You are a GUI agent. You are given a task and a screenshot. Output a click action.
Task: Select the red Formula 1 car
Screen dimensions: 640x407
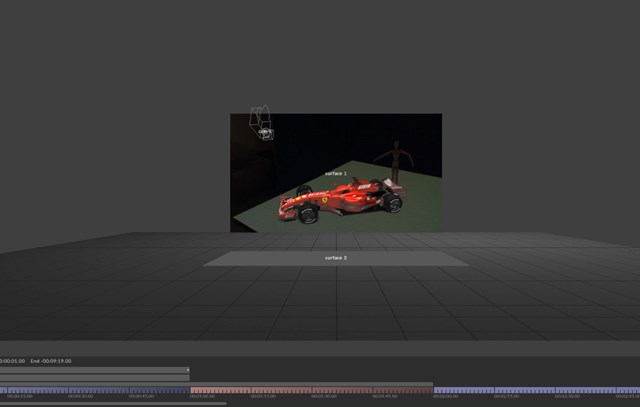[342, 201]
